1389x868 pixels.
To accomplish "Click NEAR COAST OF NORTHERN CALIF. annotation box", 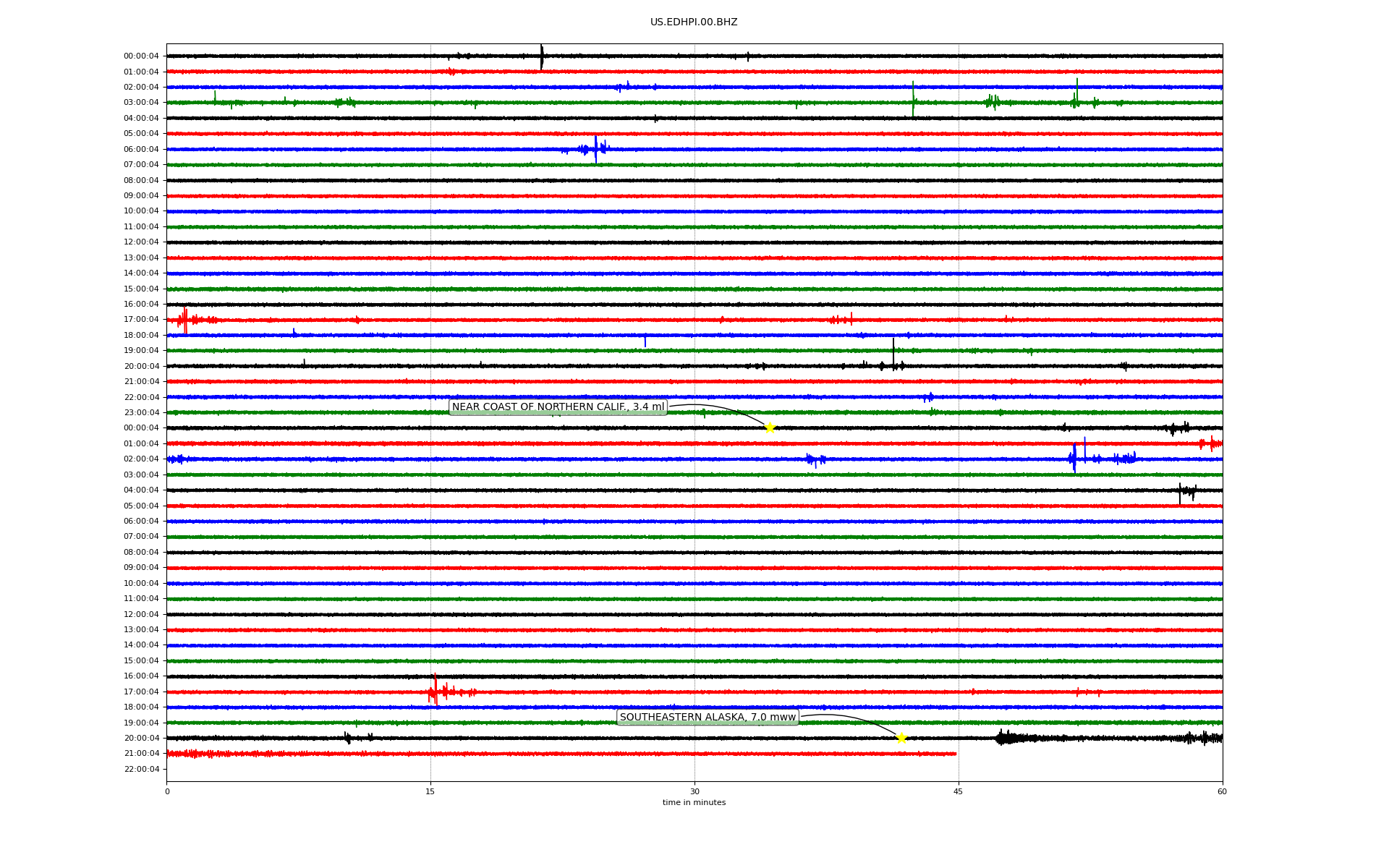I will (x=558, y=407).
